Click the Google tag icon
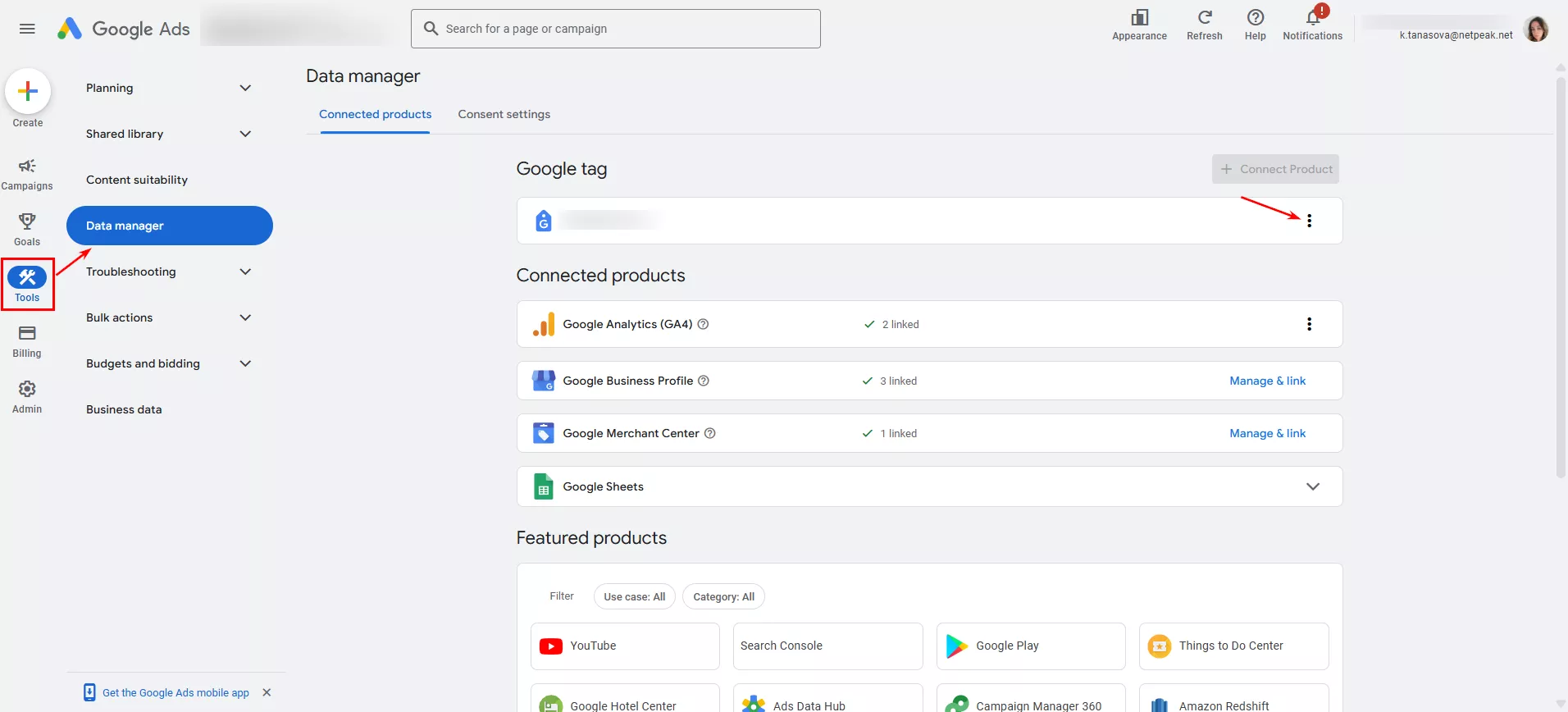Image resolution: width=1568 pixels, height=712 pixels. click(543, 221)
